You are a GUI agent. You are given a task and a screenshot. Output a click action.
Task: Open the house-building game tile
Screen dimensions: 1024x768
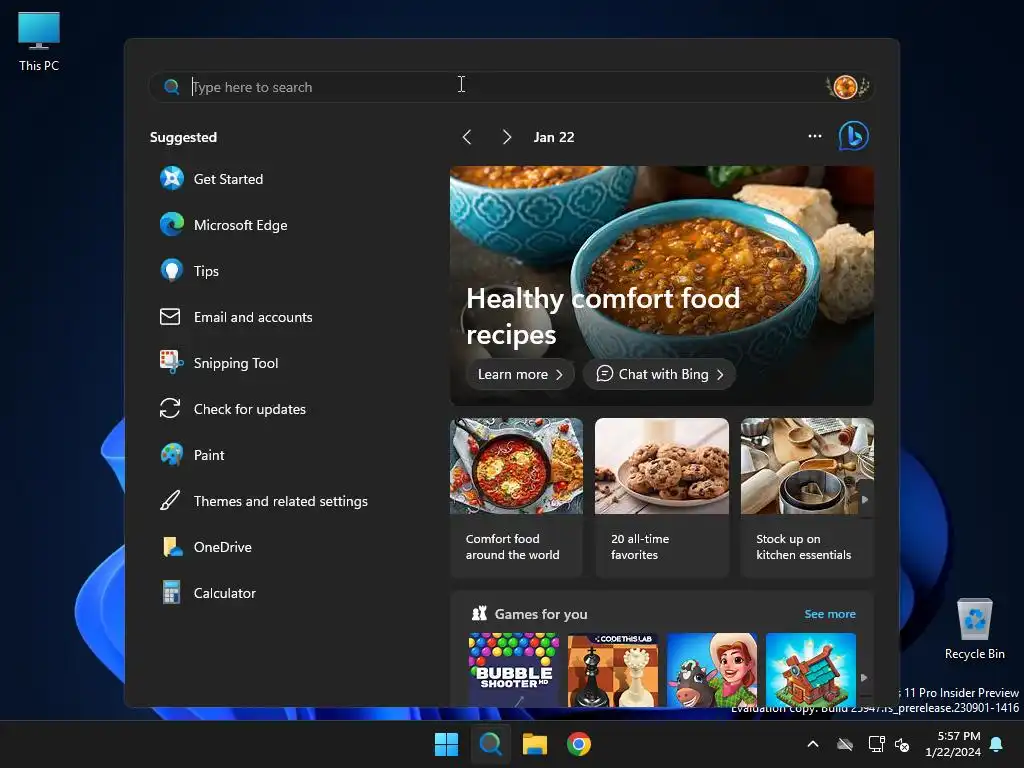click(x=811, y=669)
